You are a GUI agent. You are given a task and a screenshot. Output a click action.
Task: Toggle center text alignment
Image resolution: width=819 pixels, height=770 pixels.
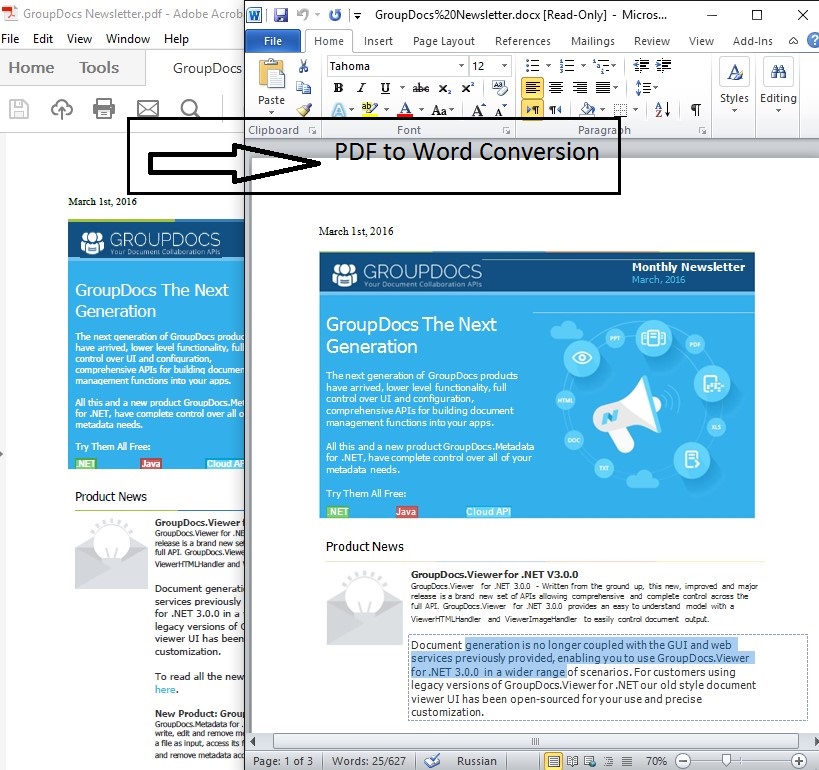click(x=556, y=88)
